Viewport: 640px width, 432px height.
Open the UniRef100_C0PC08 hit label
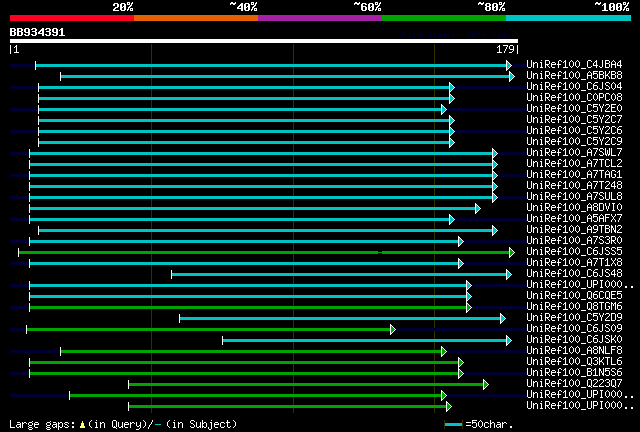coord(574,98)
